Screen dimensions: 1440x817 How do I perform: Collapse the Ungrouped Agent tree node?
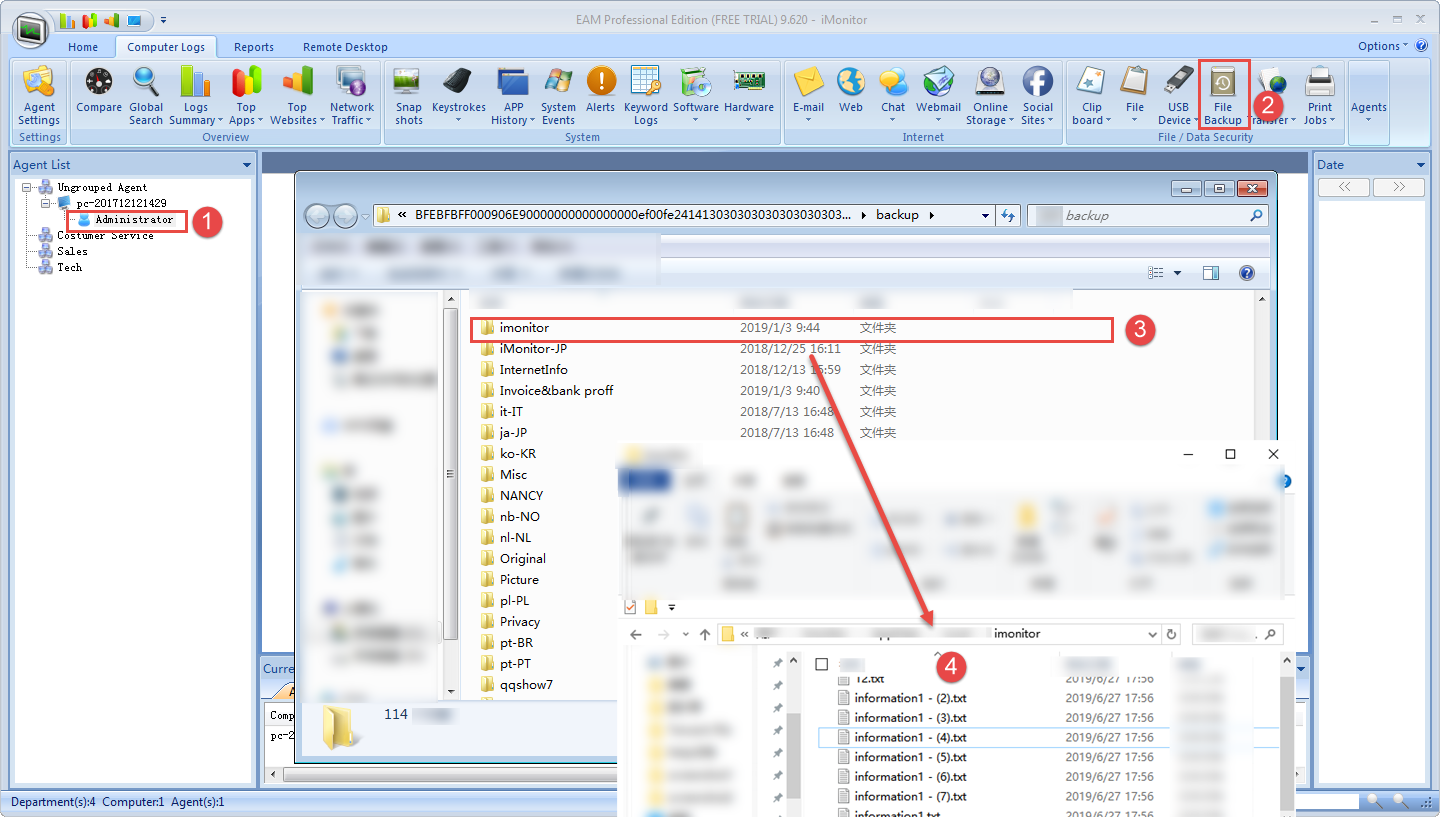pyautogui.click(x=26, y=187)
